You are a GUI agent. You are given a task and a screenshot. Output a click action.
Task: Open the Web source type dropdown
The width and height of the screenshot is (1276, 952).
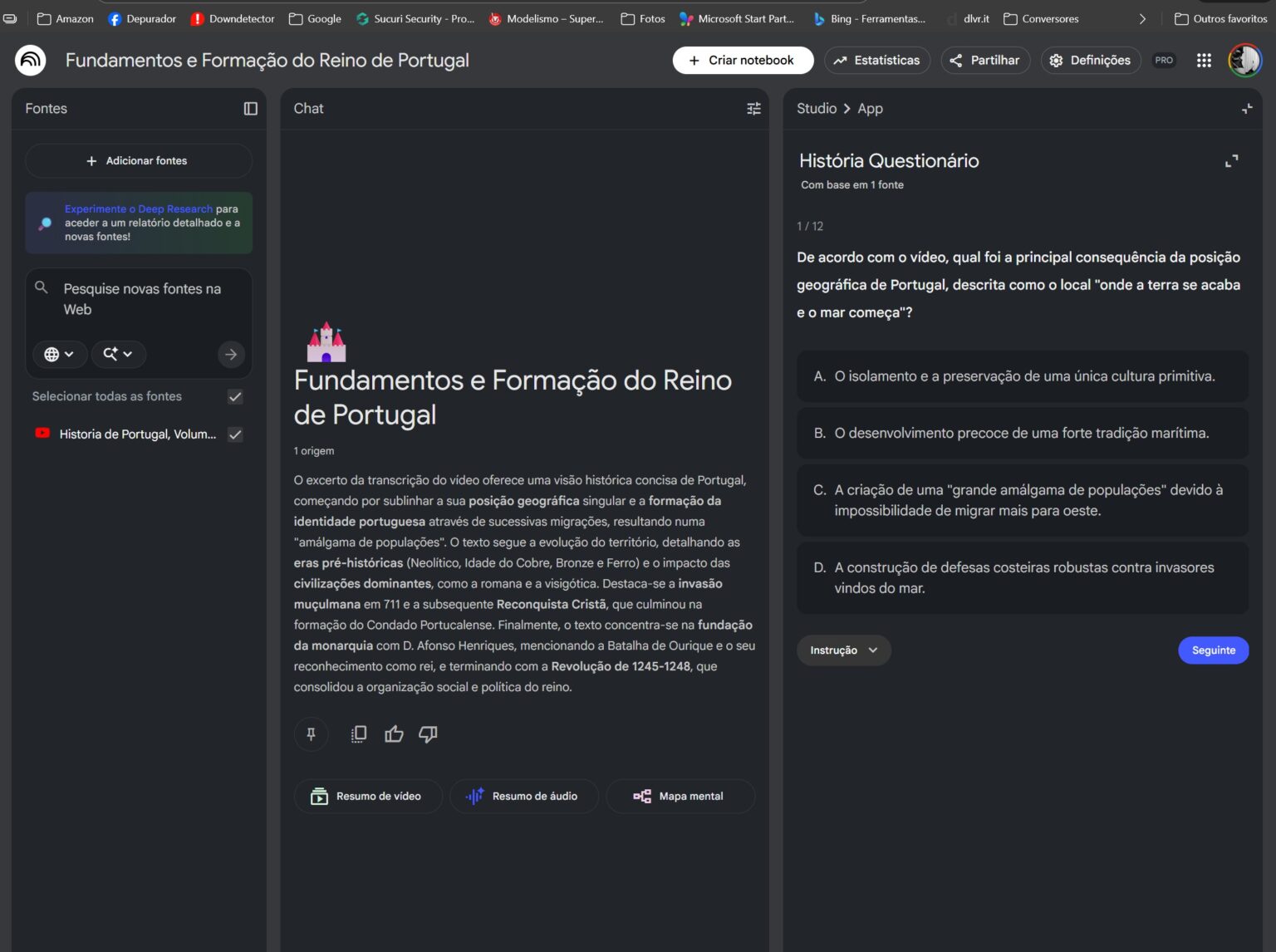pos(59,355)
